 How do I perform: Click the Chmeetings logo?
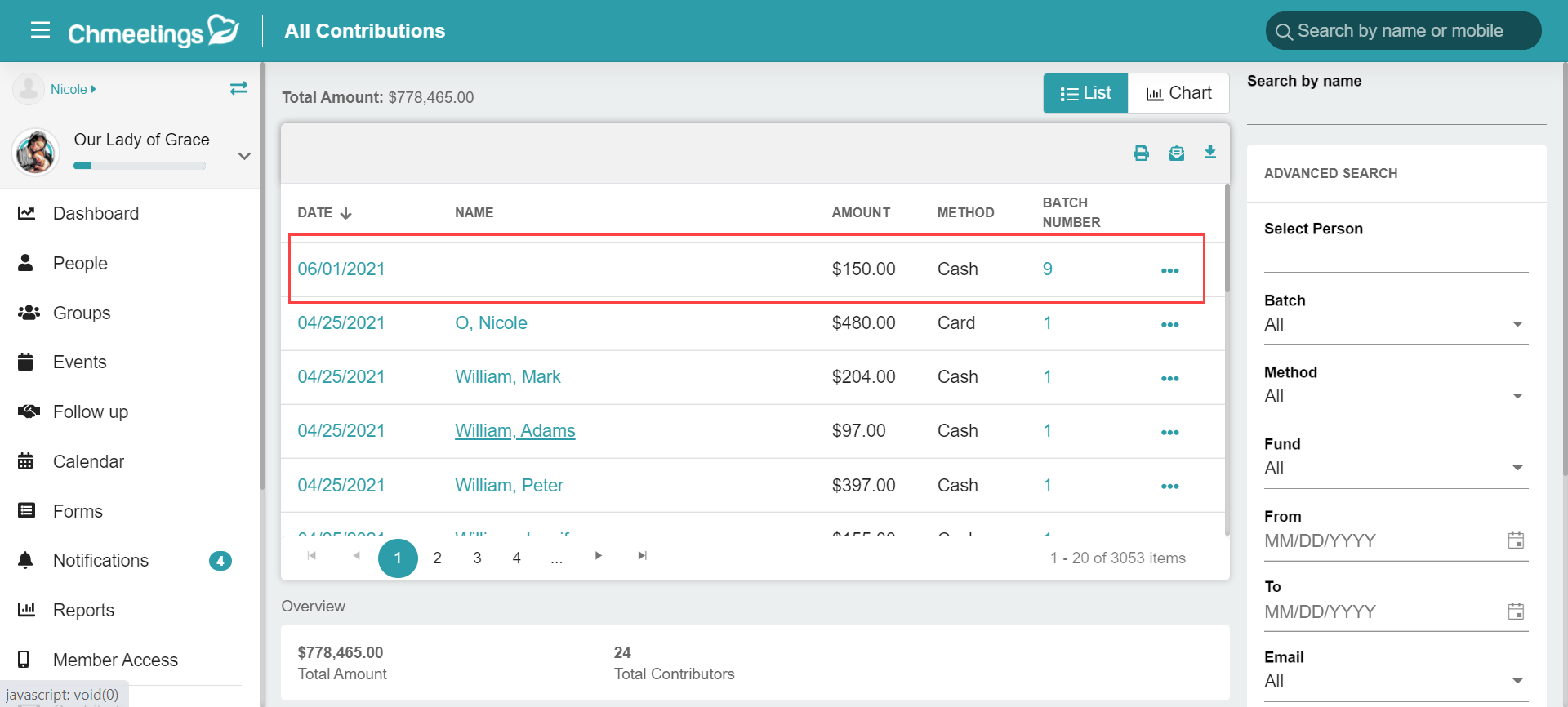[154, 31]
